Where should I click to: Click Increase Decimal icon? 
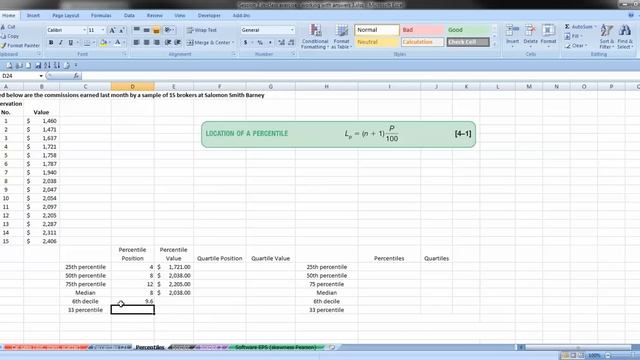coord(281,42)
